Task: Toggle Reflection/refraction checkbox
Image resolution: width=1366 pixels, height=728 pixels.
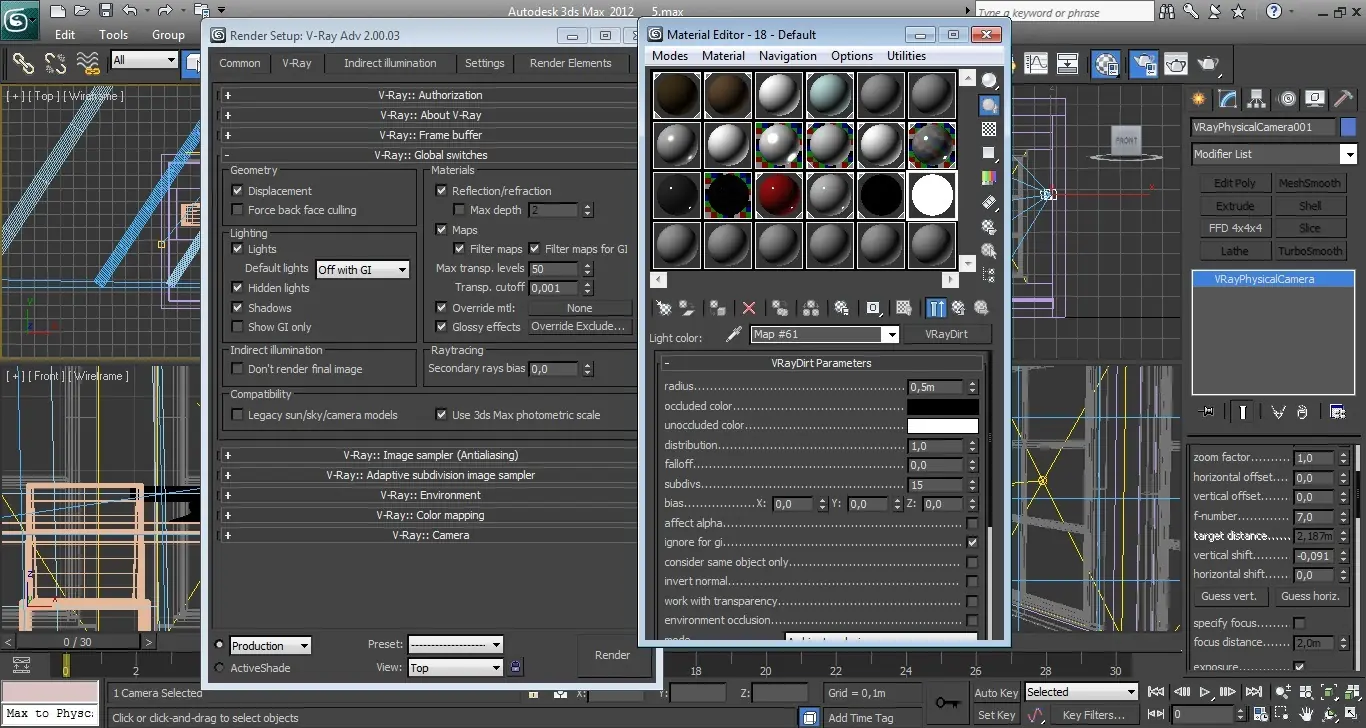Action: 442,190
